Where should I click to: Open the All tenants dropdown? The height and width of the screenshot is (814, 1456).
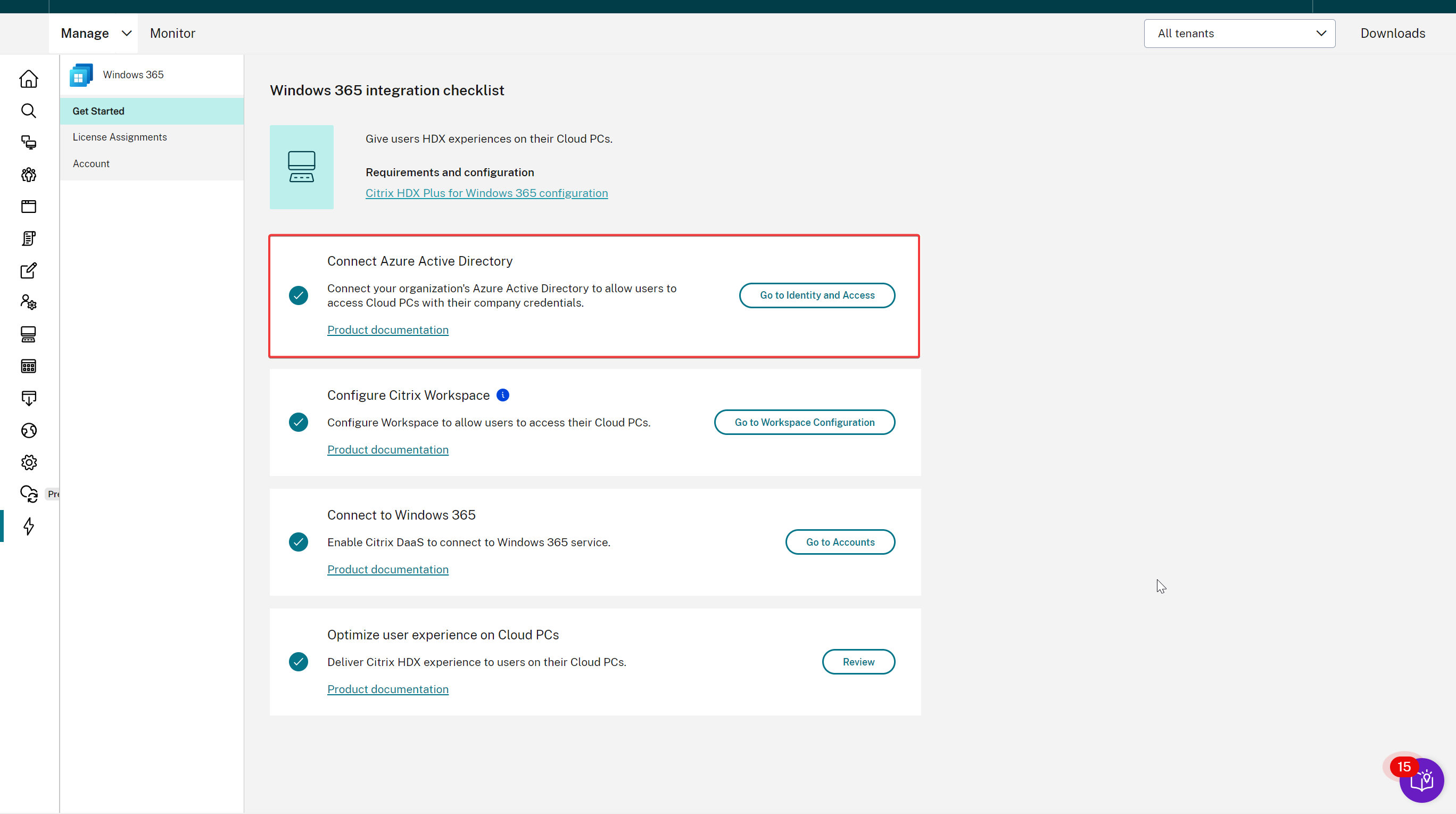pyautogui.click(x=1239, y=34)
